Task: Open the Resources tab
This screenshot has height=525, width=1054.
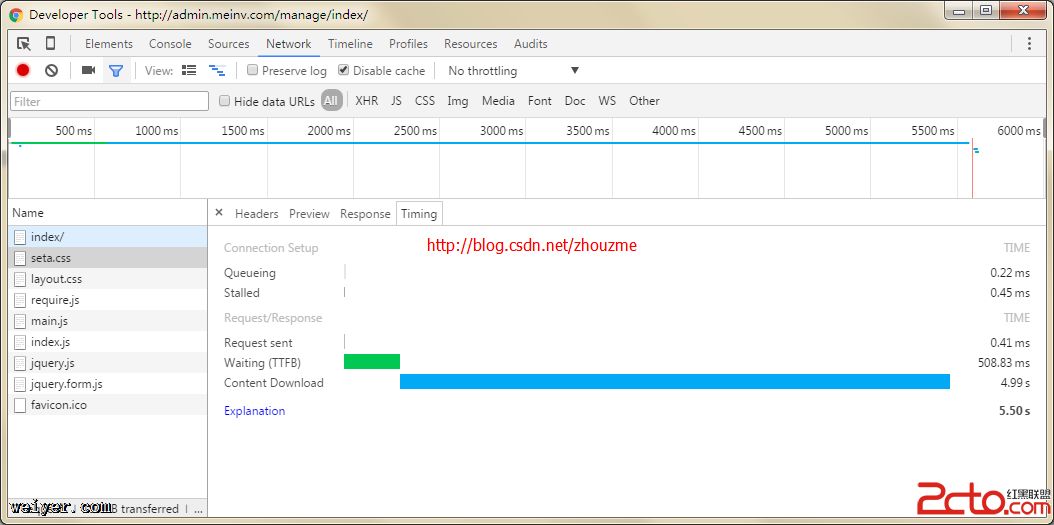Action: click(471, 44)
